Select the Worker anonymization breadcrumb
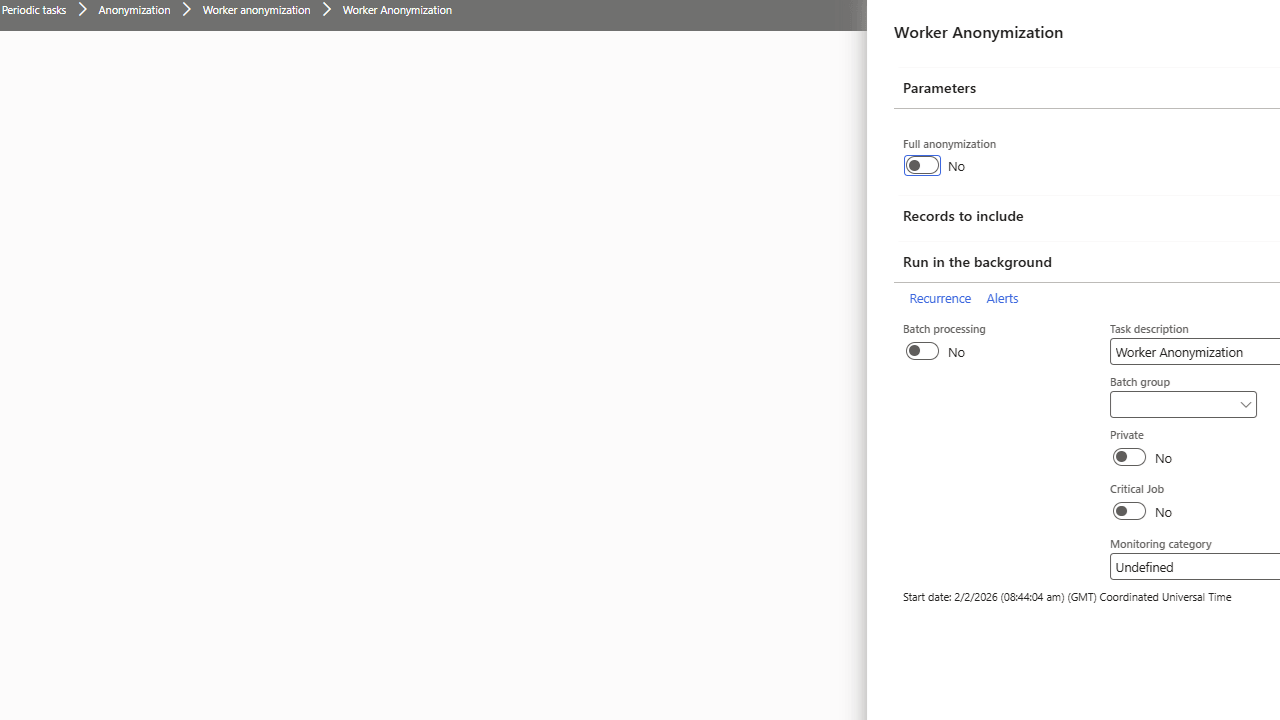Viewport: 1280px width, 720px height. point(256,10)
